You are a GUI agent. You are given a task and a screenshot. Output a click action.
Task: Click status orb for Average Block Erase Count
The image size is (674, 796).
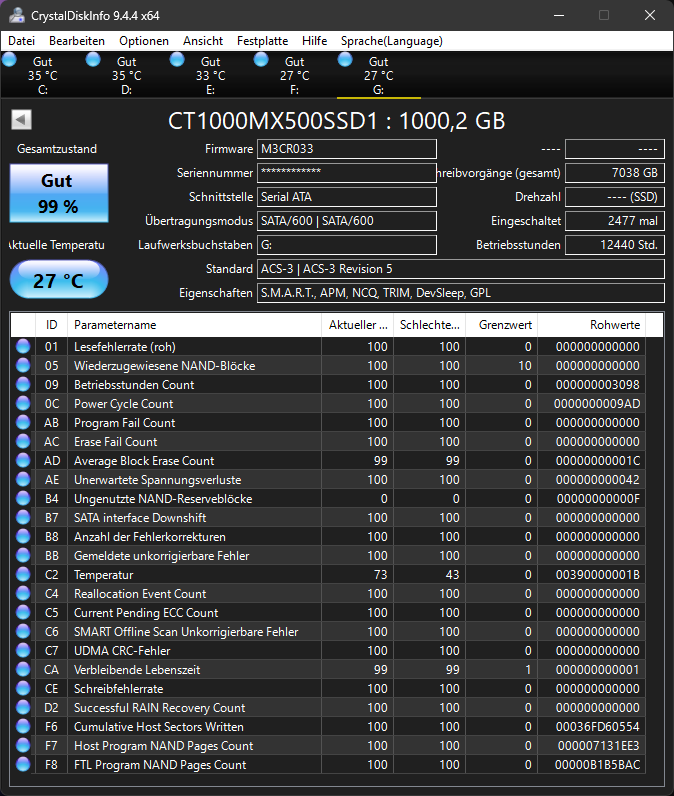[23, 460]
